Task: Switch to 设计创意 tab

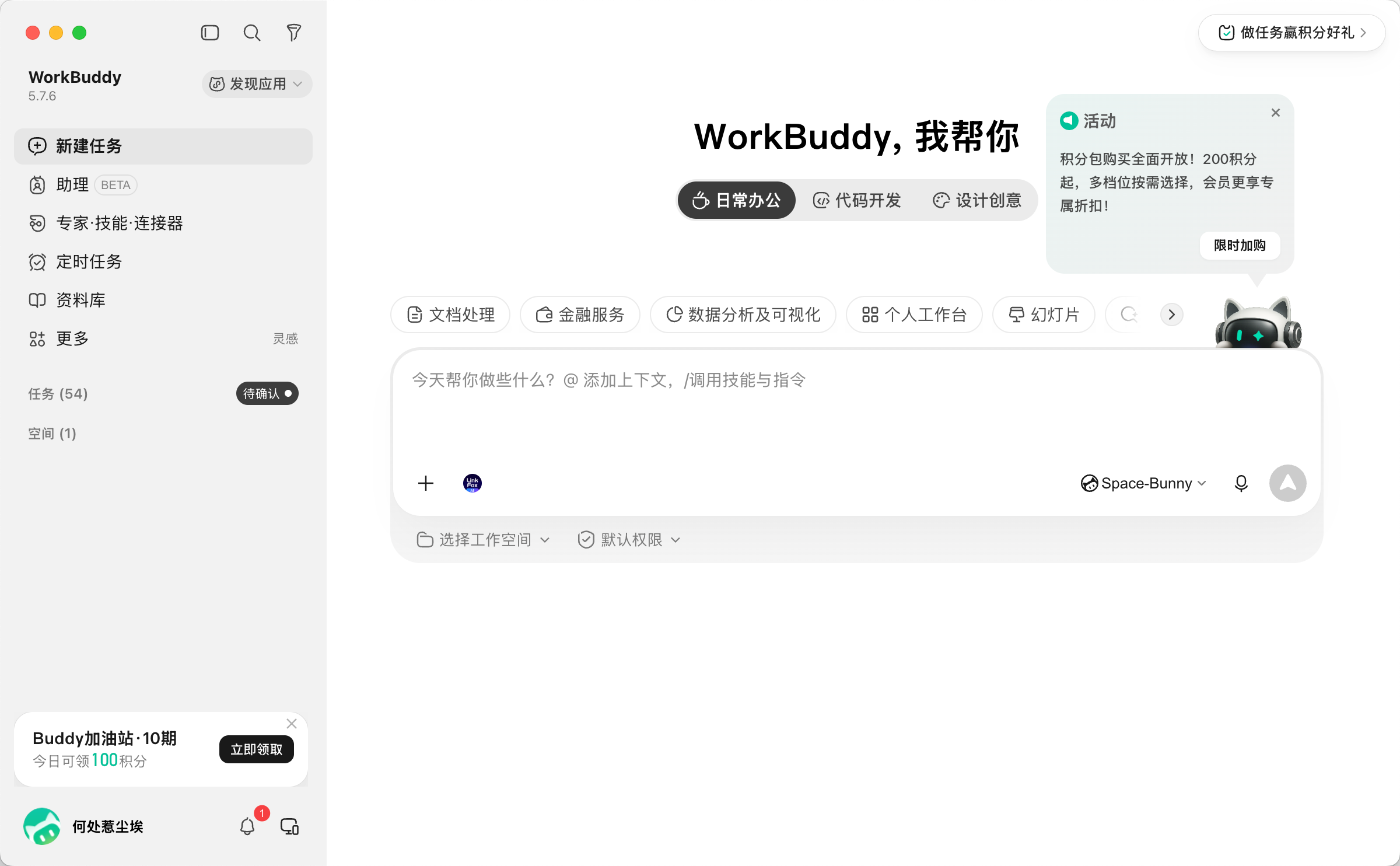Action: click(977, 200)
